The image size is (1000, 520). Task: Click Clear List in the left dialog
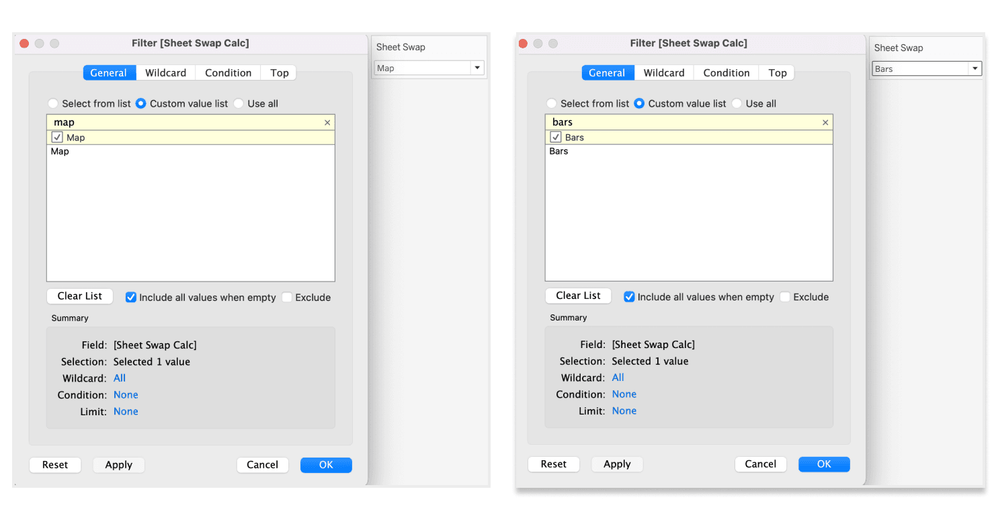(x=80, y=296)
